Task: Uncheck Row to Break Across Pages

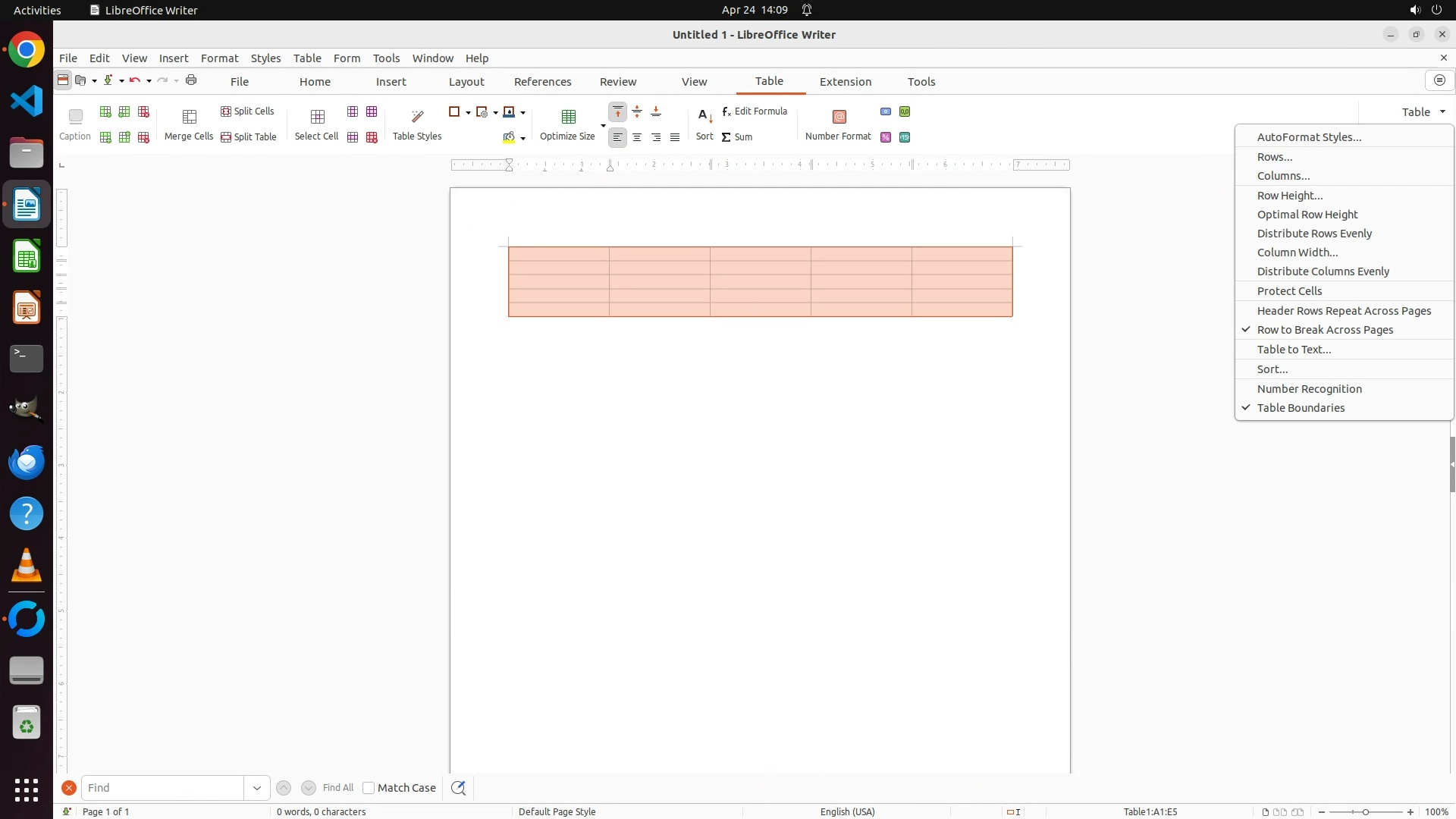Action: pyautogui.click(x=1325, y=330)
